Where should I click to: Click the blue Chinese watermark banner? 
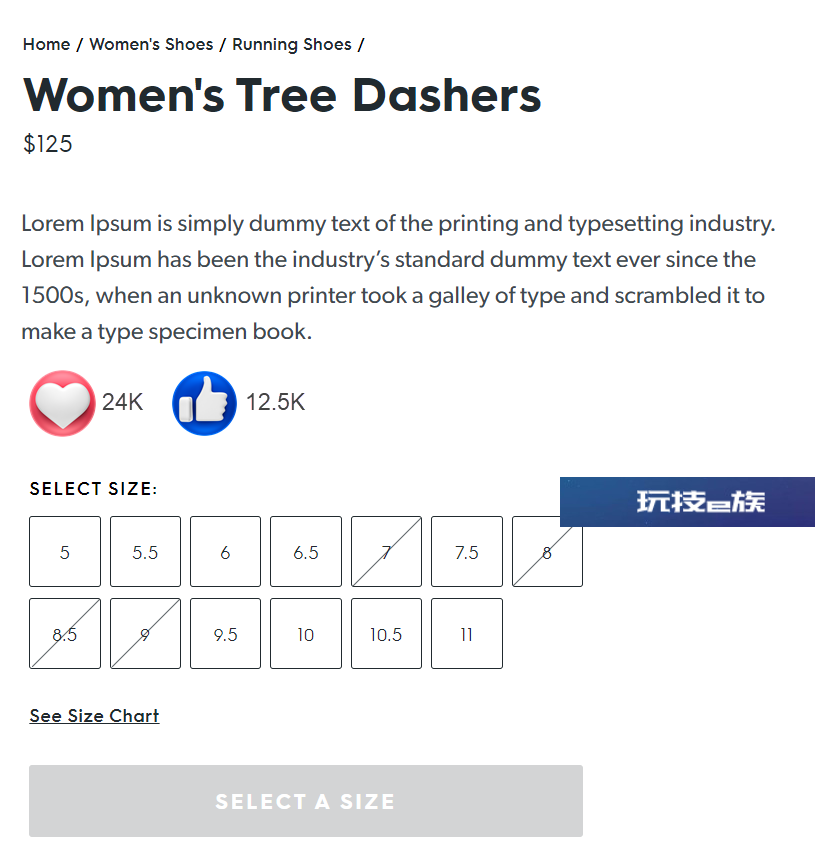coord(687,502)
